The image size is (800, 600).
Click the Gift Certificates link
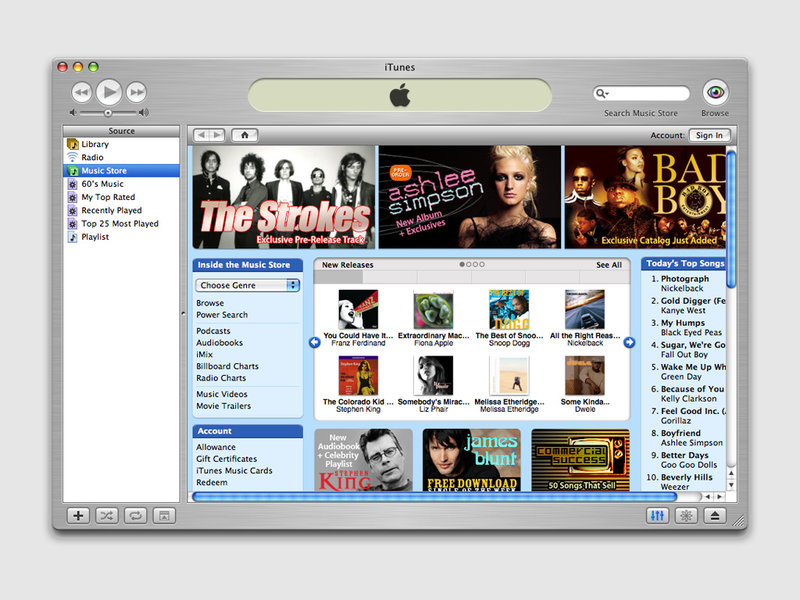tap(227, 459)
